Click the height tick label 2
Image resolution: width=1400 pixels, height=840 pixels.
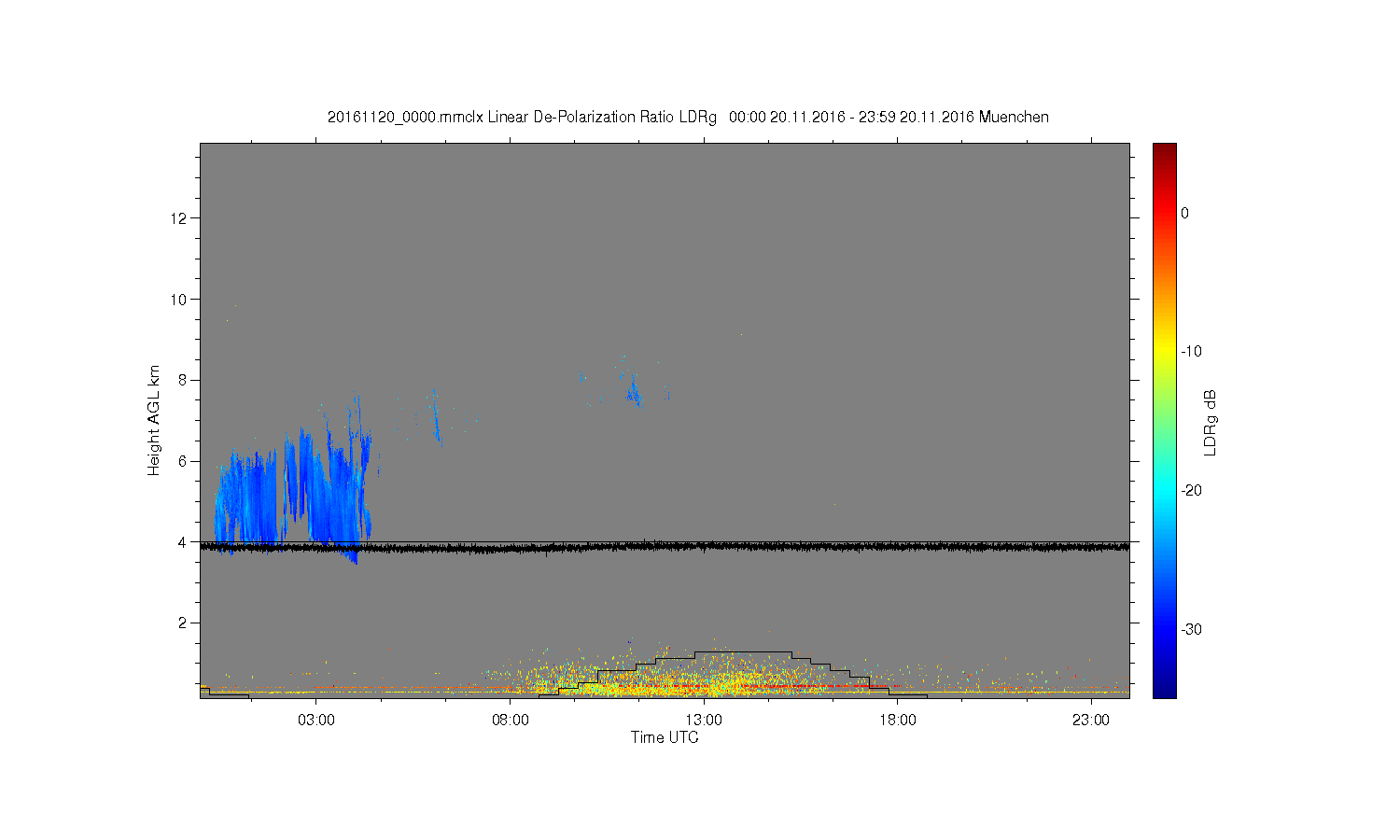pos(184,623)
